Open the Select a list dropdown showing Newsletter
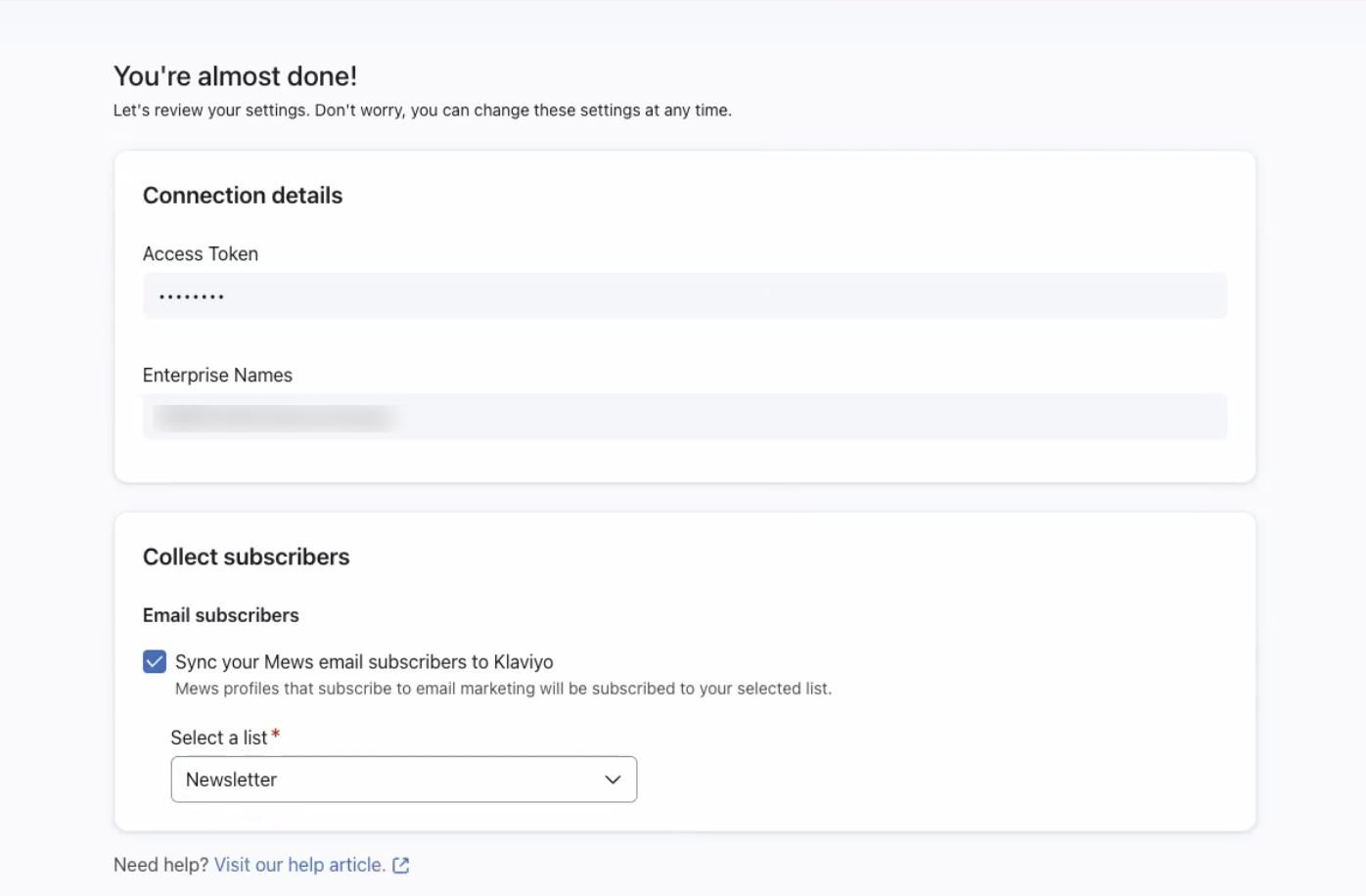The image size is (1366, 896). pyautogui.click(x=403, y=780)
